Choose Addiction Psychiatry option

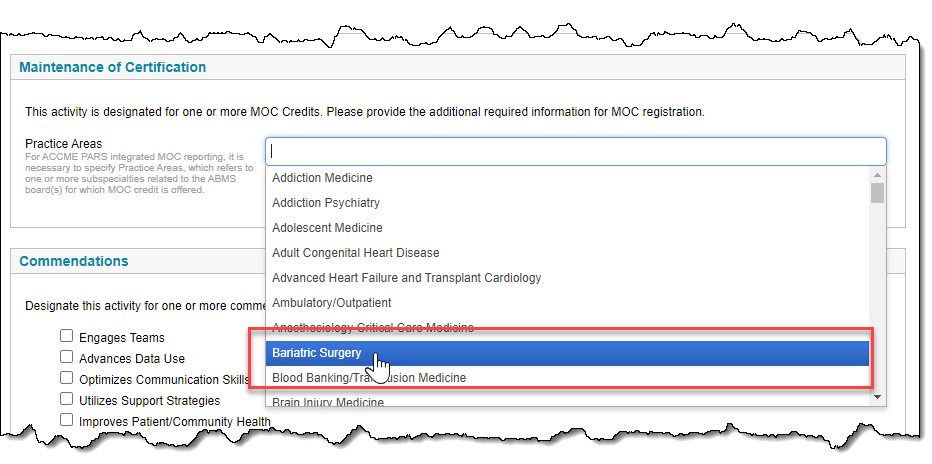(567, 203)
